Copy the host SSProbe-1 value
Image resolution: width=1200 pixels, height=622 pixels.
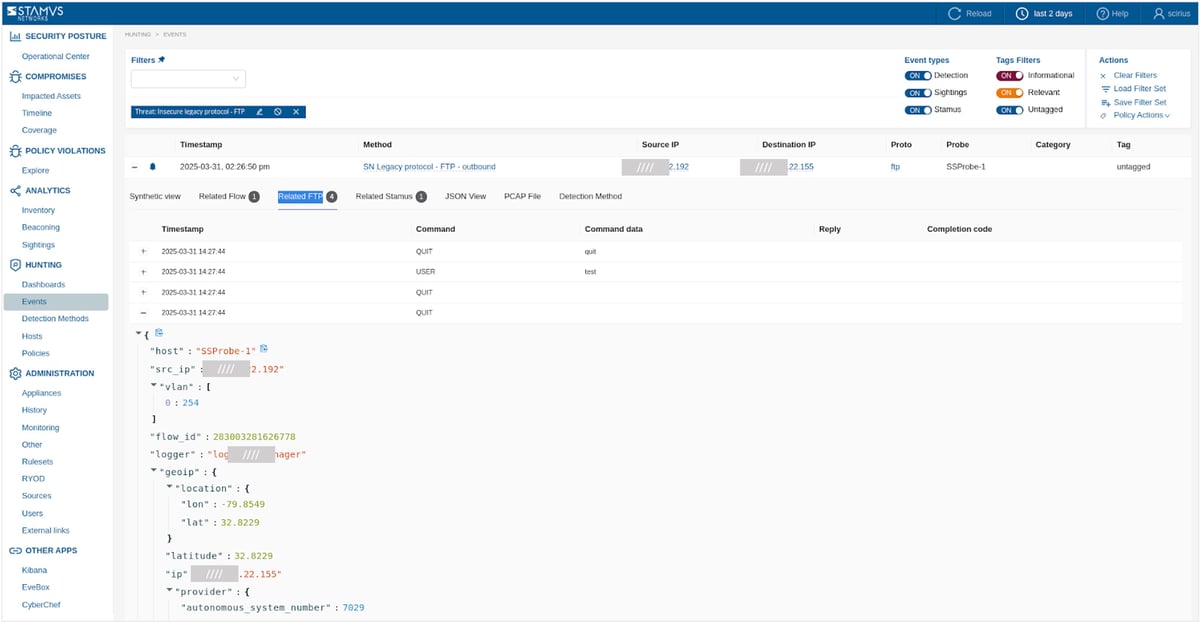tap(264, 349)
